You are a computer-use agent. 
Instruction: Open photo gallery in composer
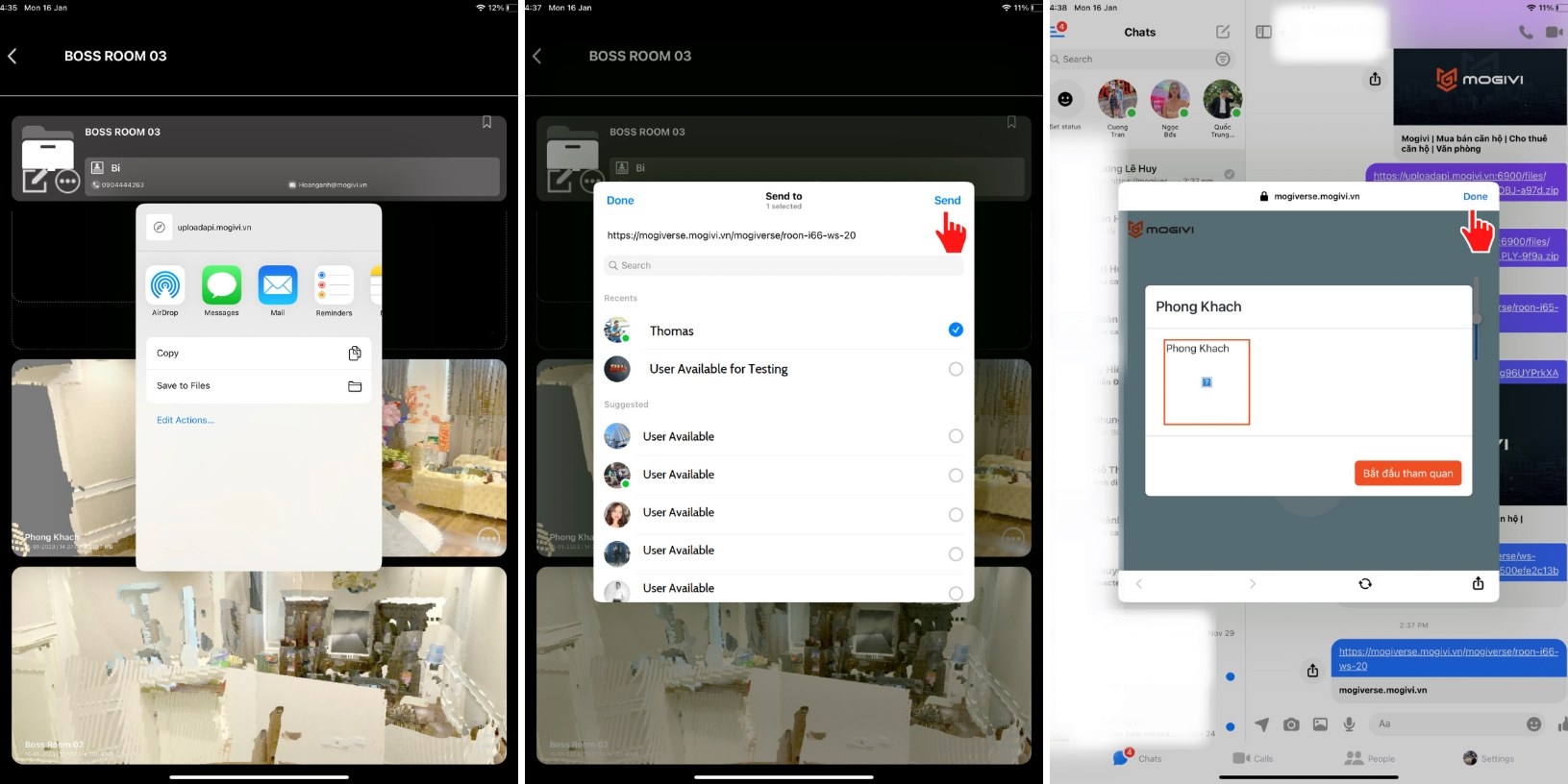(1320, 724)
